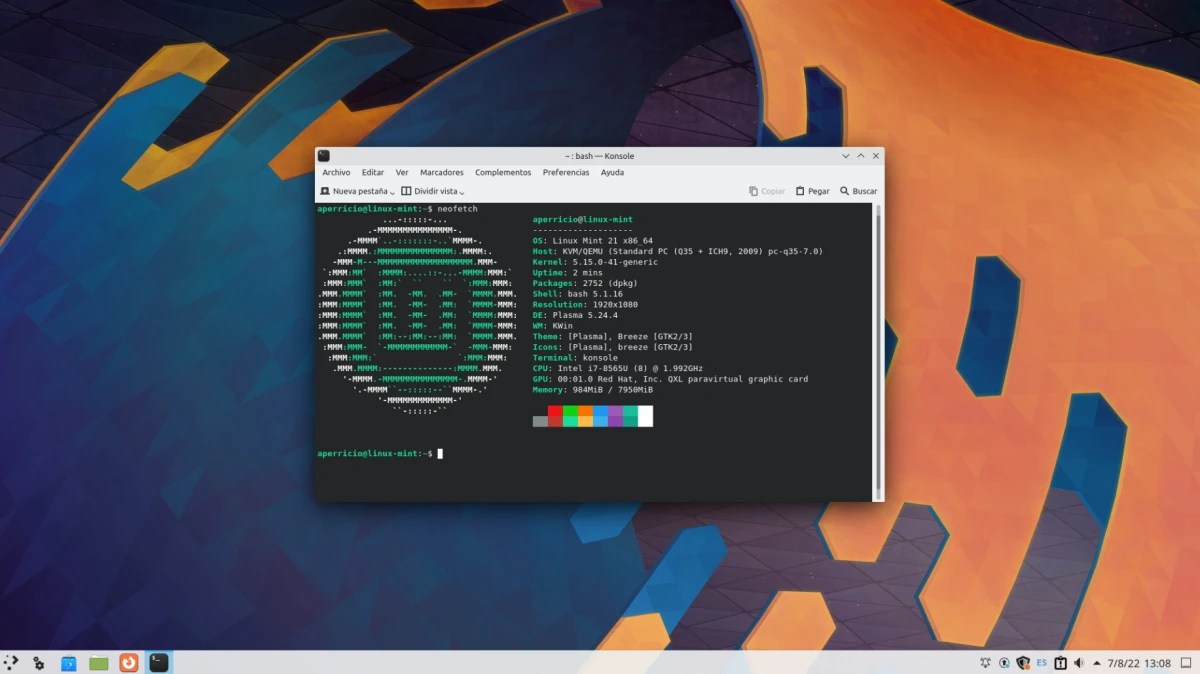
Task: Open the clipboard manager in system tray
Action: 1060,662
